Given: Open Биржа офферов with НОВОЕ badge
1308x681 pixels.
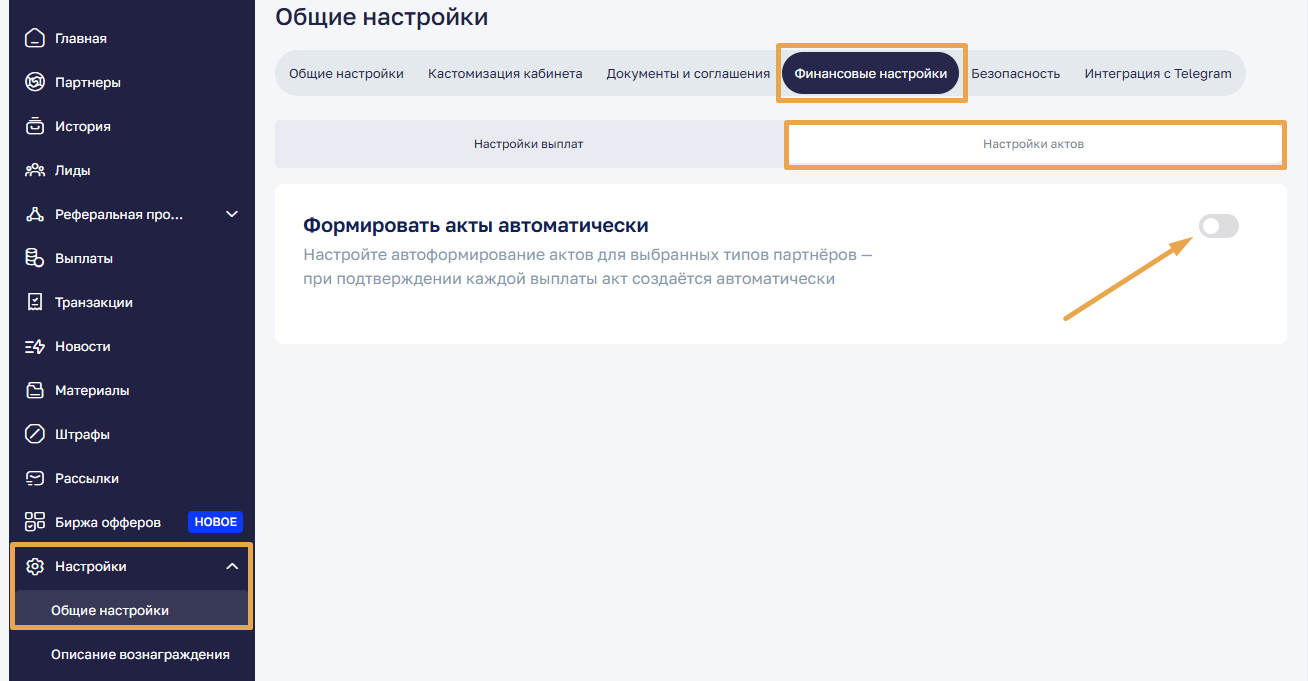Looking at the screenshot, I should [108, 523].
